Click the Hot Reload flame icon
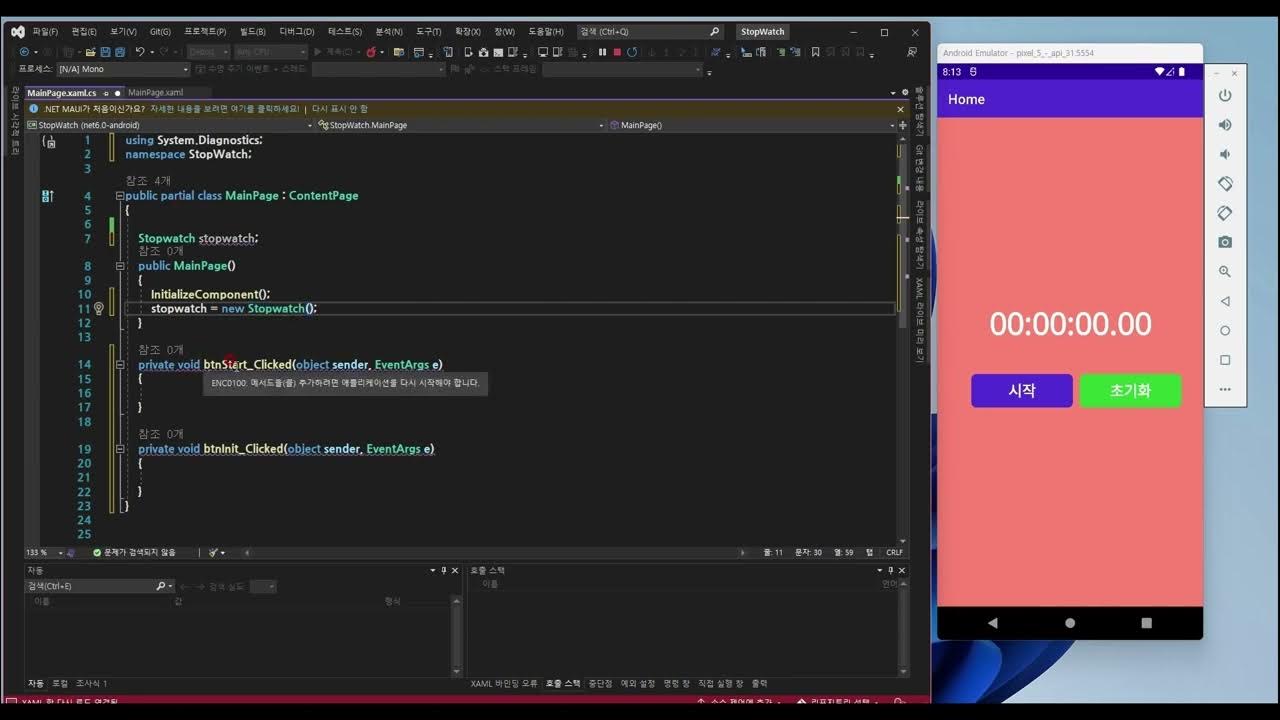This screenshot has width=1280, height=720. (371, 52)
